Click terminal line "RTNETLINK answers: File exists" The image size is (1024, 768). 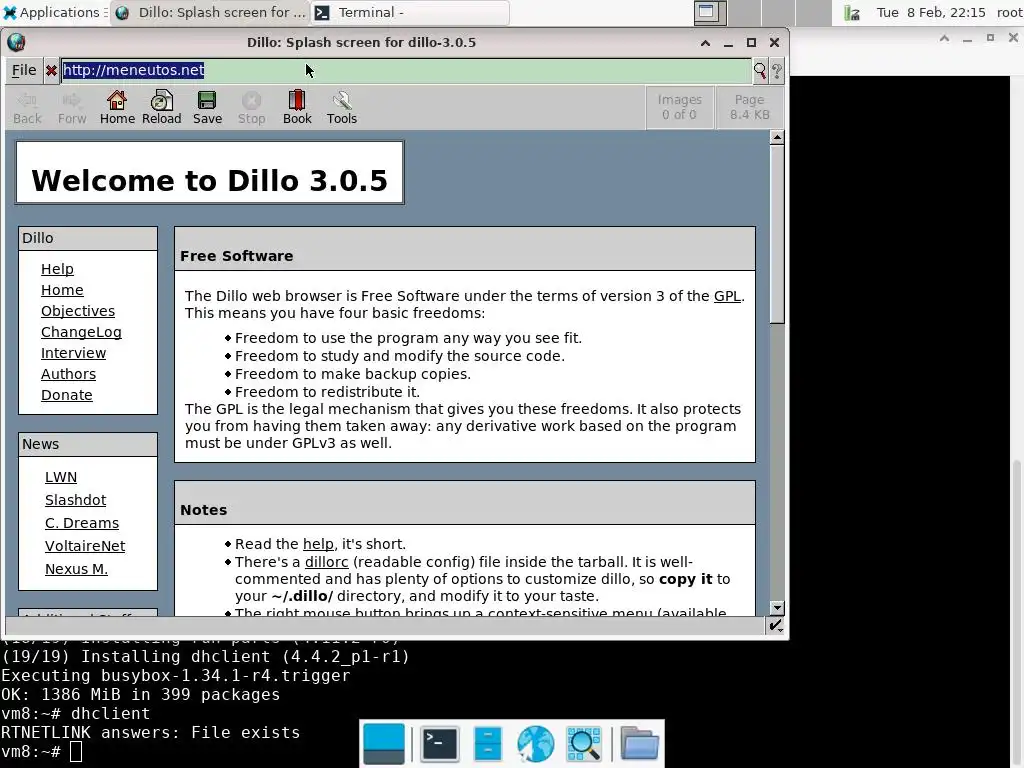[150, 733]
